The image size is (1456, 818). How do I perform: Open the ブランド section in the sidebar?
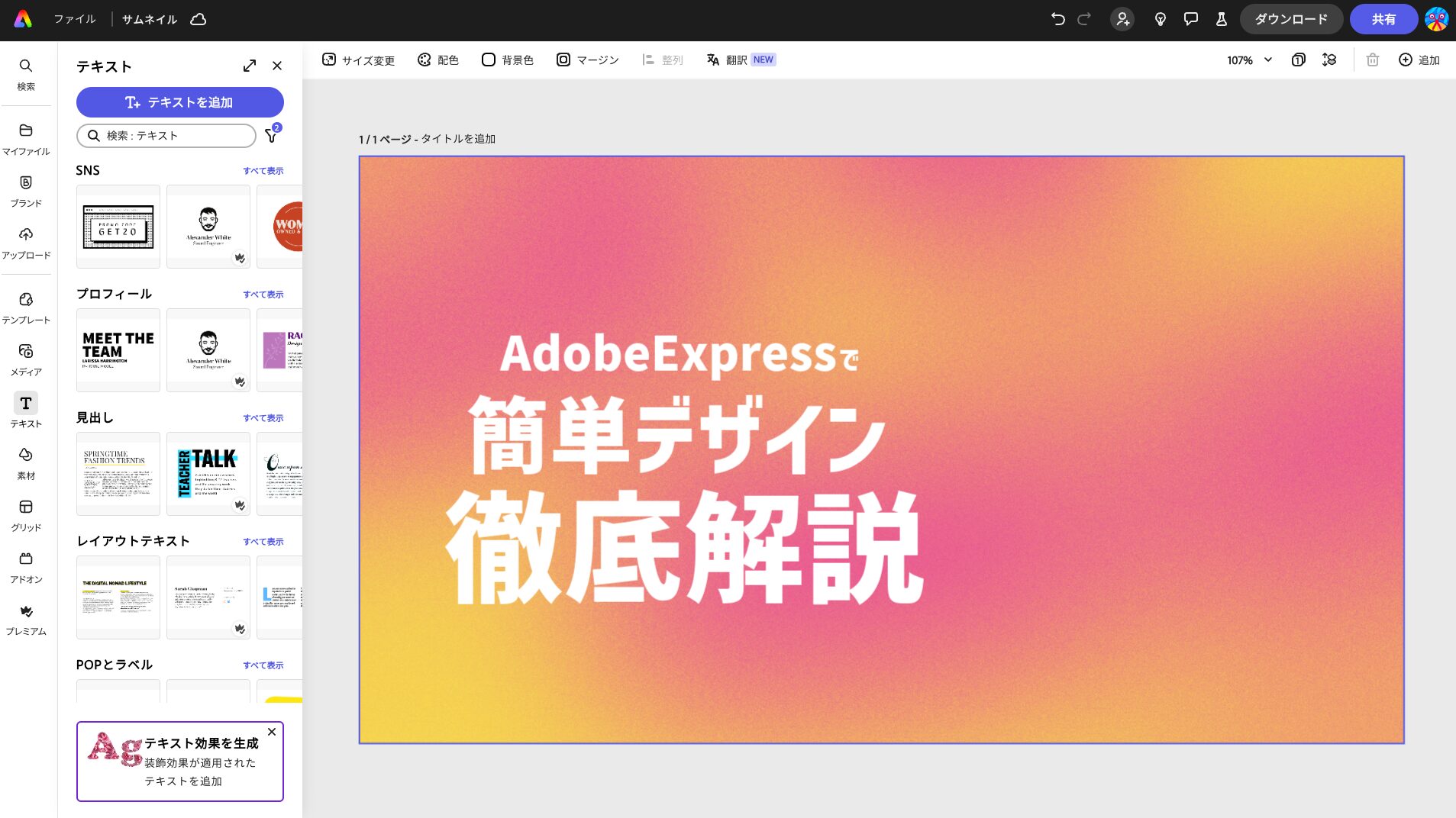26,189
